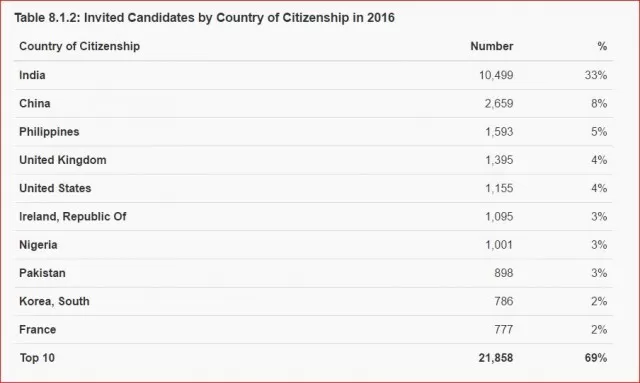Select the 2,659 value for China
This screenshot has height=383, width=640.
pyautogui.click(x=499, y=103)
